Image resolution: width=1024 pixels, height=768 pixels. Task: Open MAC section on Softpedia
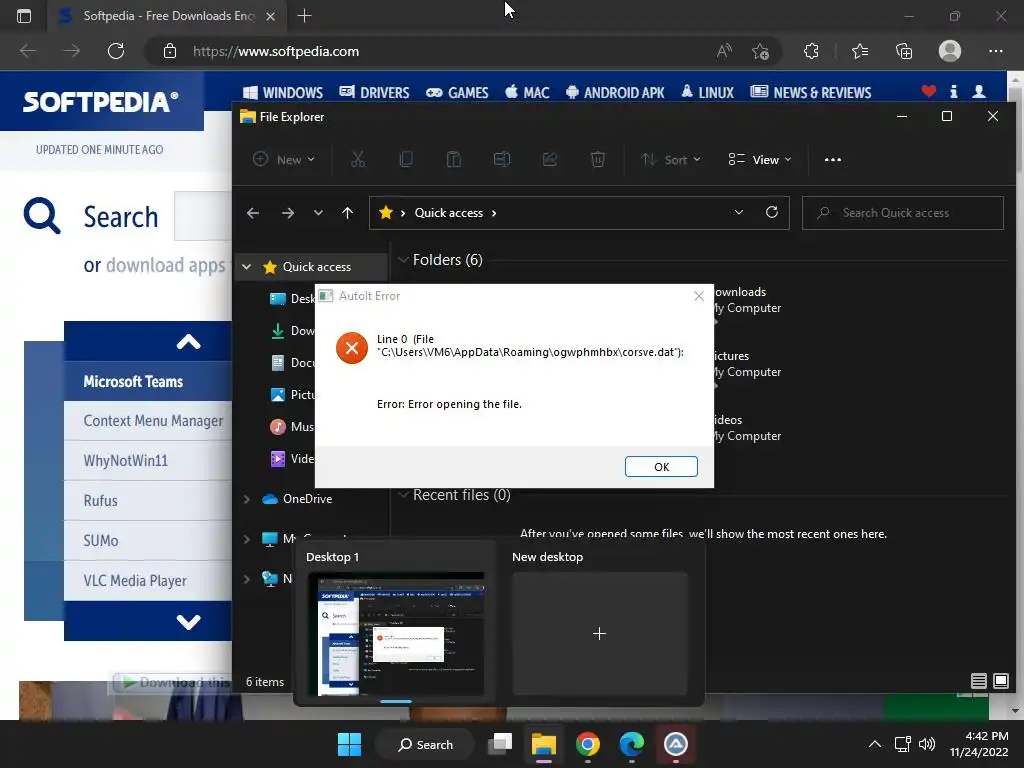point(527,93)
